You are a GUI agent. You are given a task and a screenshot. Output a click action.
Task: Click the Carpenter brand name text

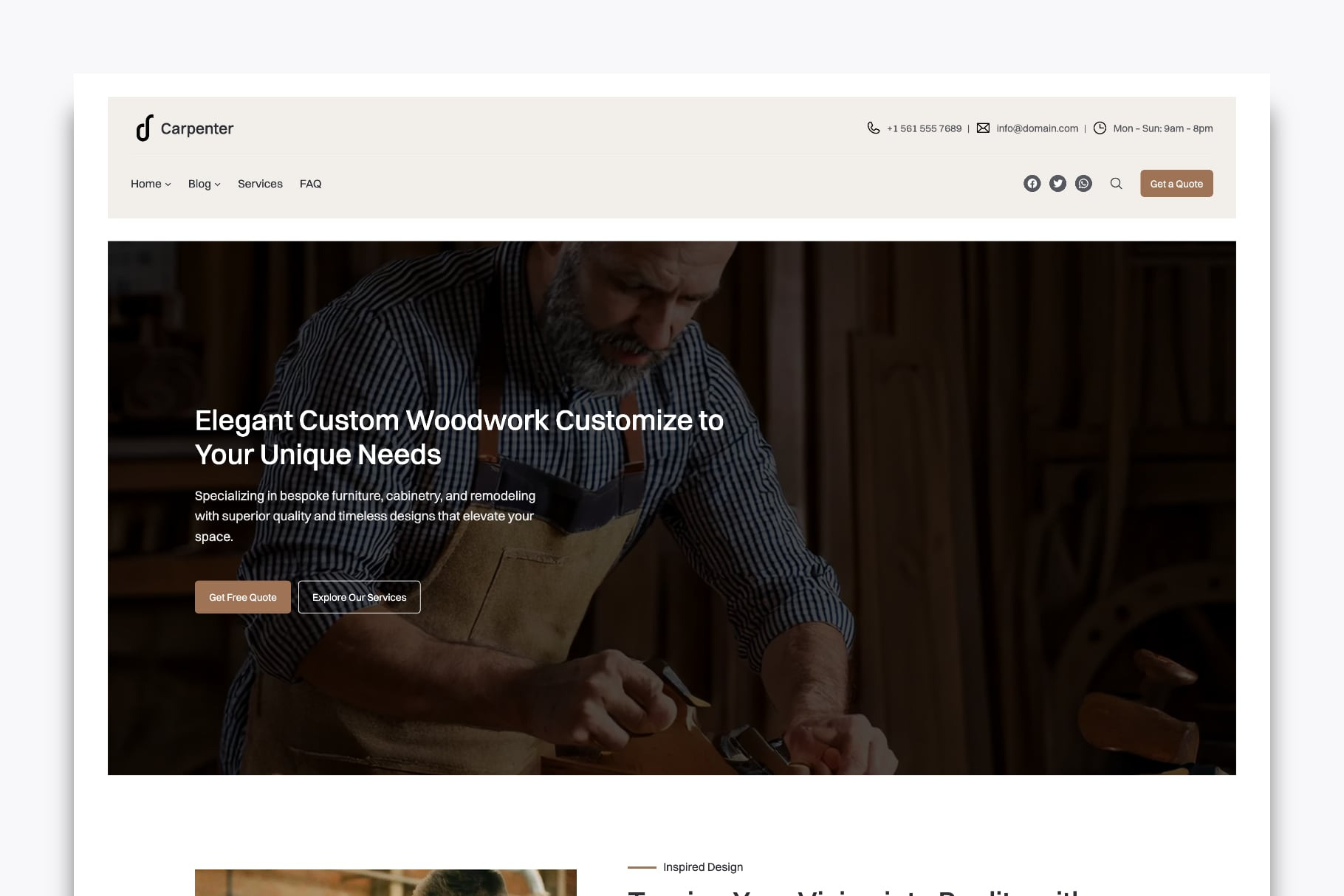coord(196,128)
